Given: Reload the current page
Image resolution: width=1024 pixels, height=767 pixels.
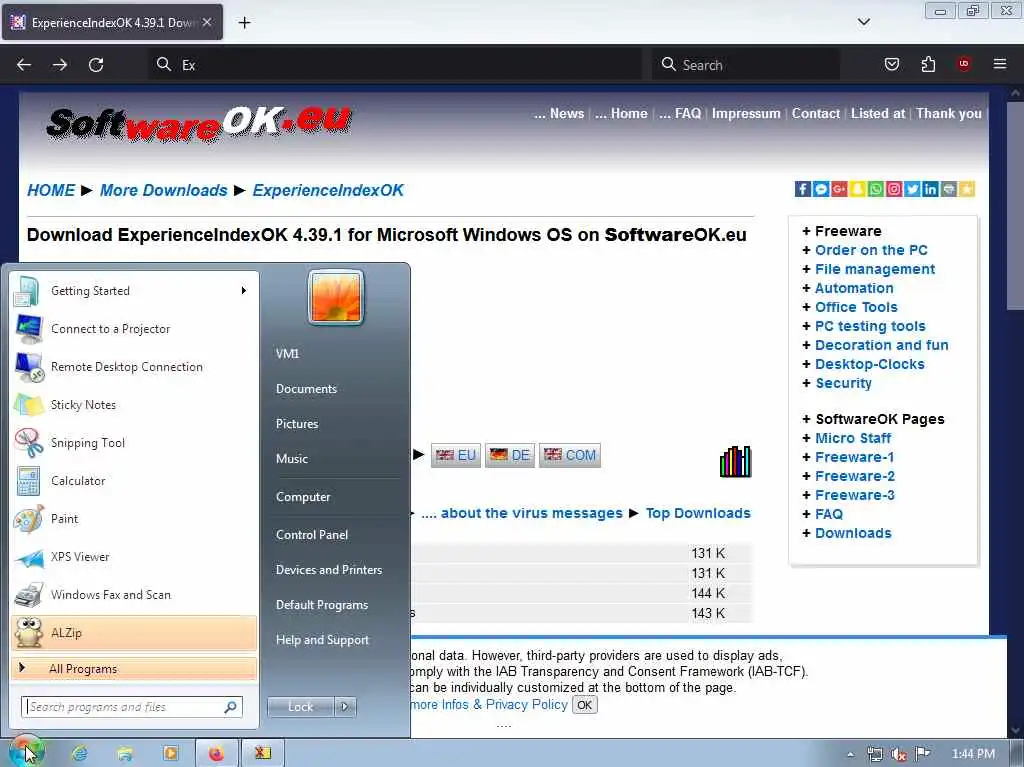Looking at the screenshot, I should tap(96, 65).
